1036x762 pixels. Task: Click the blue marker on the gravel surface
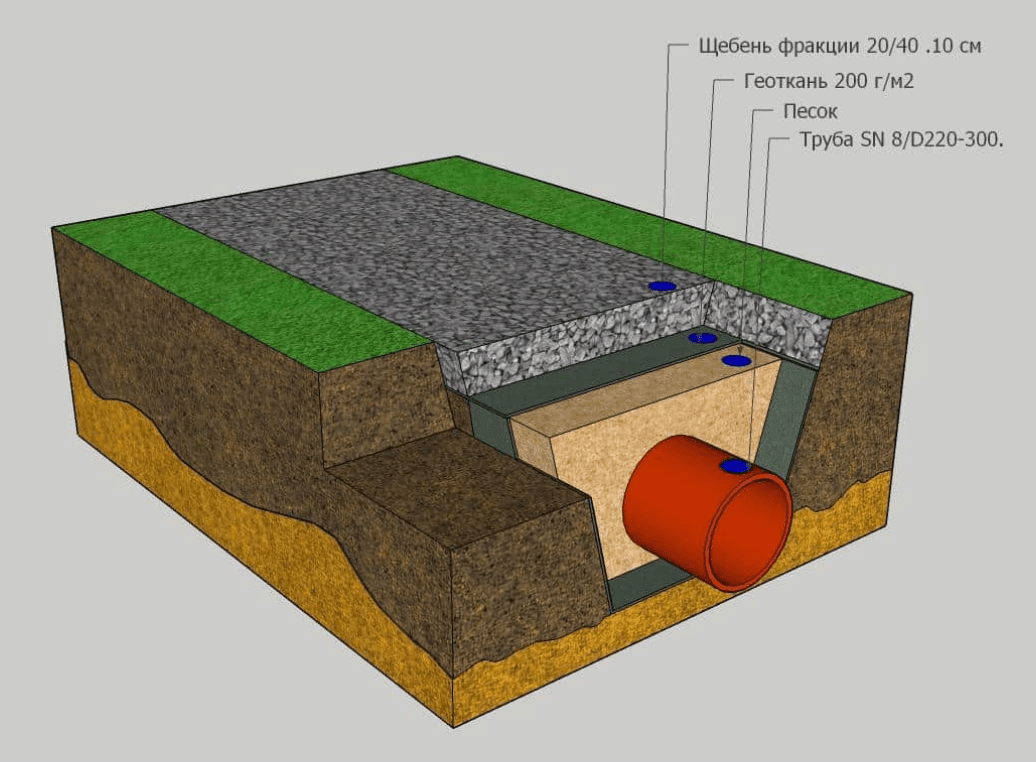point(661,287)
